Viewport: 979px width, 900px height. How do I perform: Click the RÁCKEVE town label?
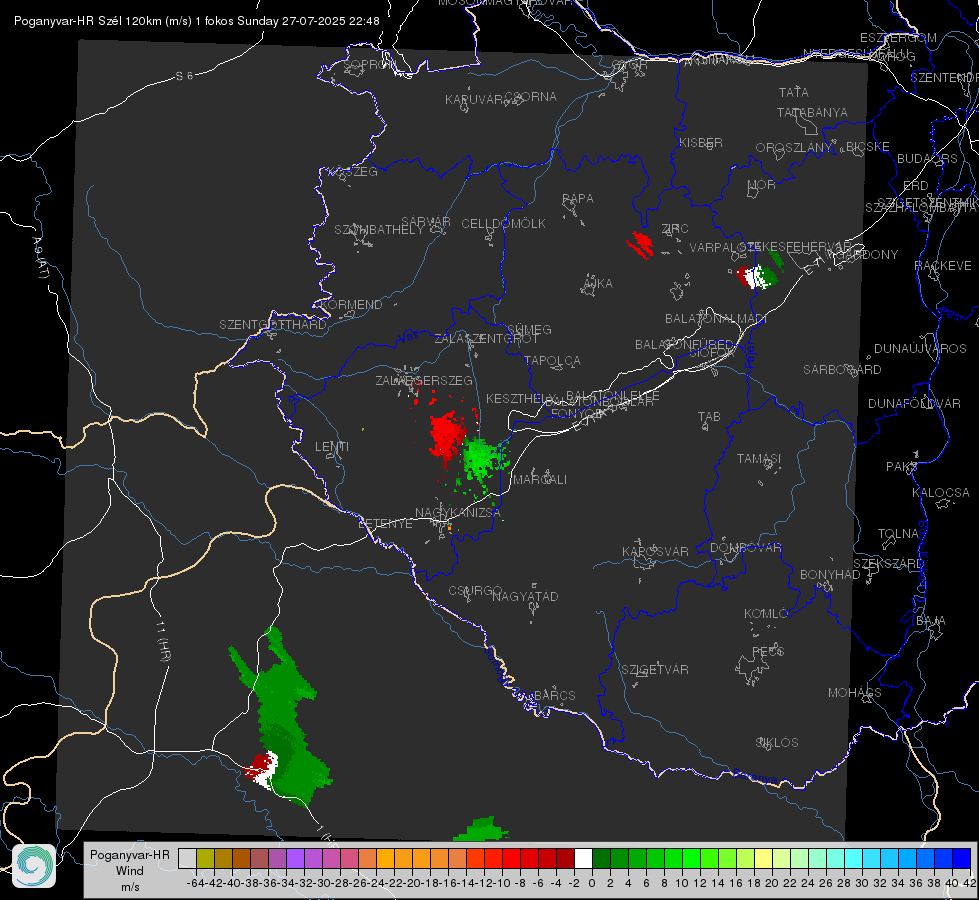pos(943,266)
